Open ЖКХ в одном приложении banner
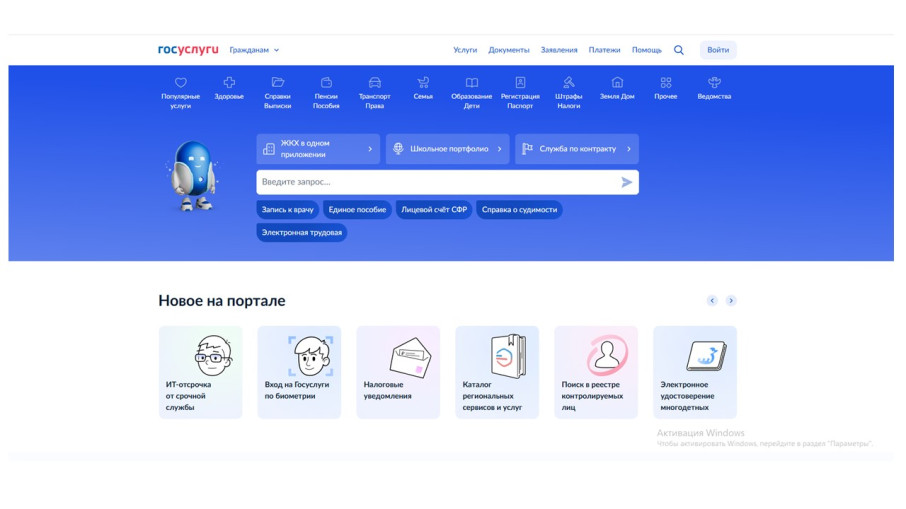 (318, 149)
